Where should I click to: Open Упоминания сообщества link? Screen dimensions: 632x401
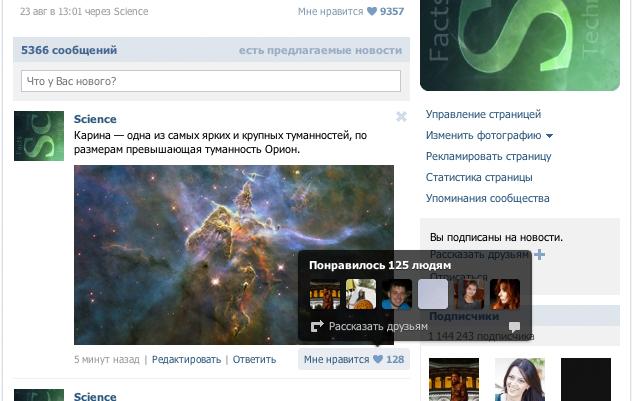[488, 198]
